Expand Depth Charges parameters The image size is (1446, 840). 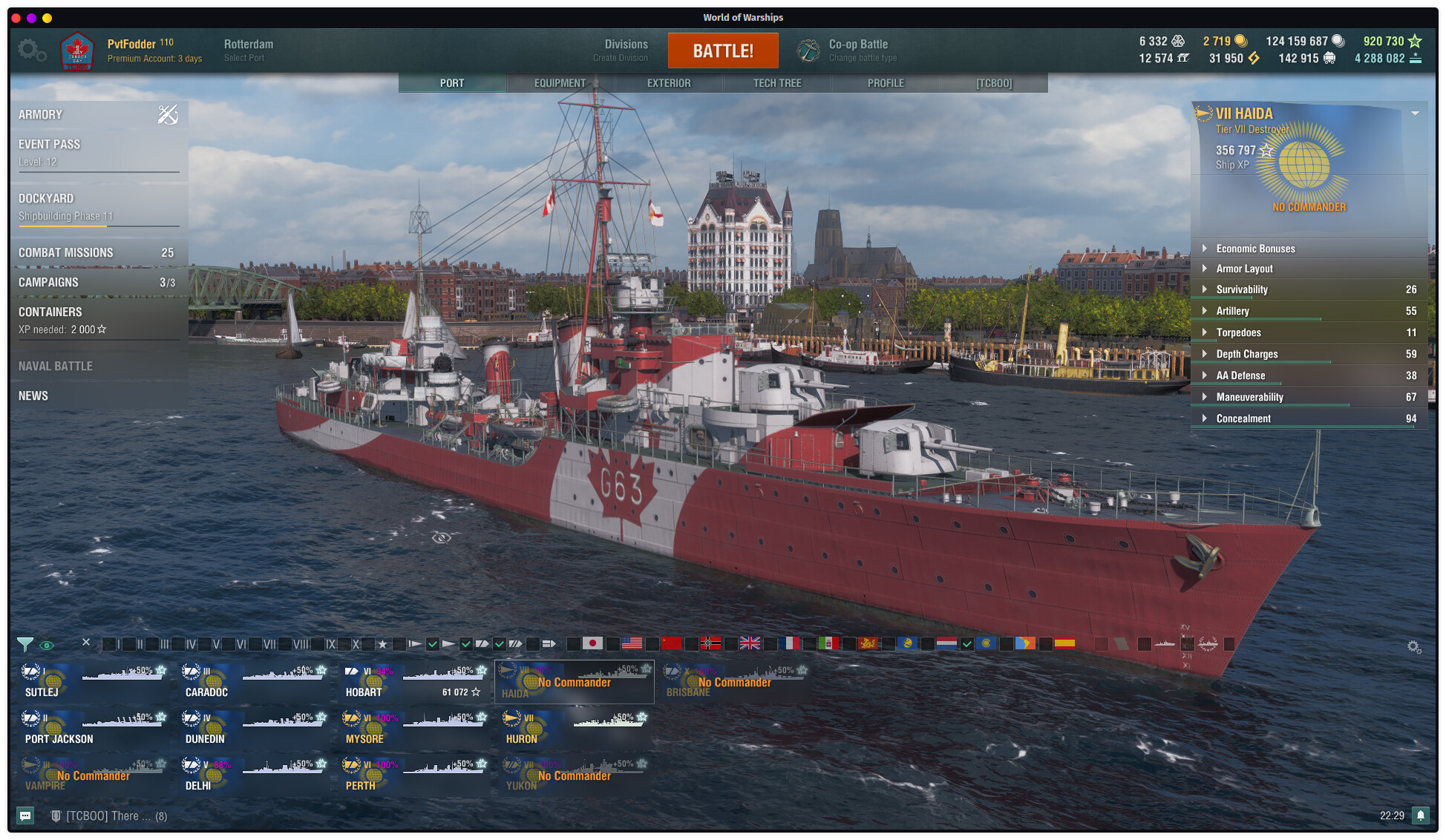(x=1309, y=354)
